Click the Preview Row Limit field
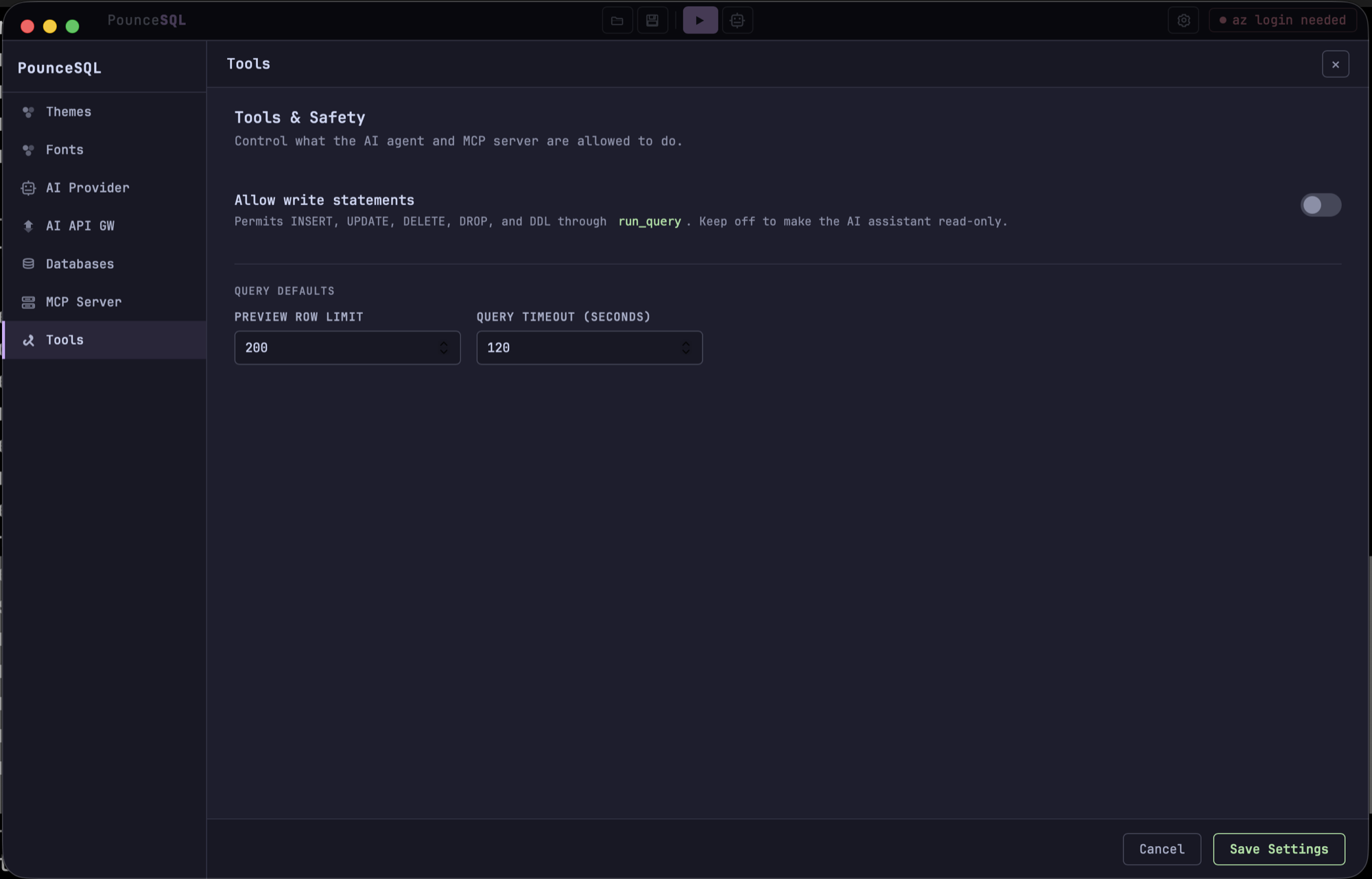The height and width of the screenshot is (879, 1372). click(347, 348)
